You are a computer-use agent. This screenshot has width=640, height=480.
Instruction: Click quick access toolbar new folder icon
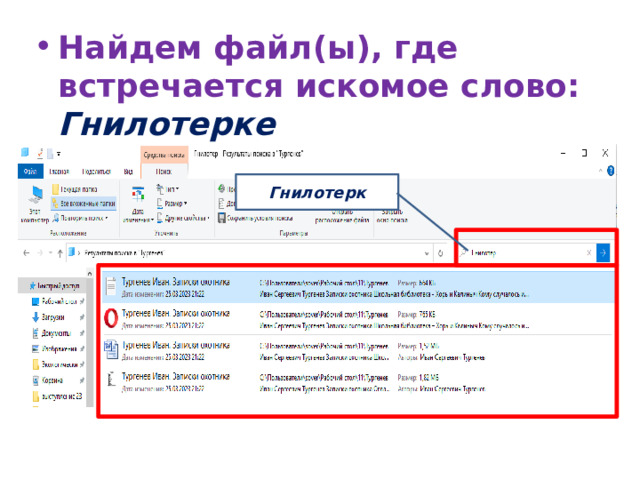[50, 153]
